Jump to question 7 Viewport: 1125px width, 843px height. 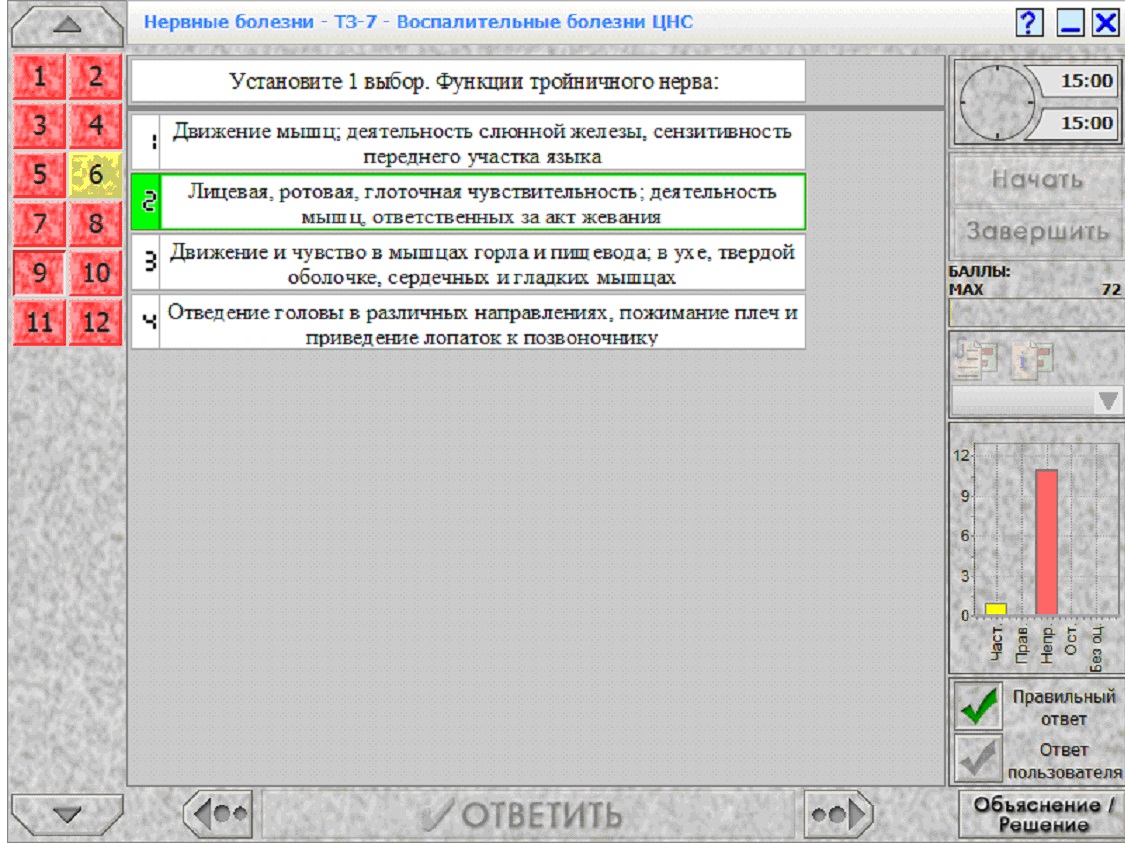coord(39,223)
